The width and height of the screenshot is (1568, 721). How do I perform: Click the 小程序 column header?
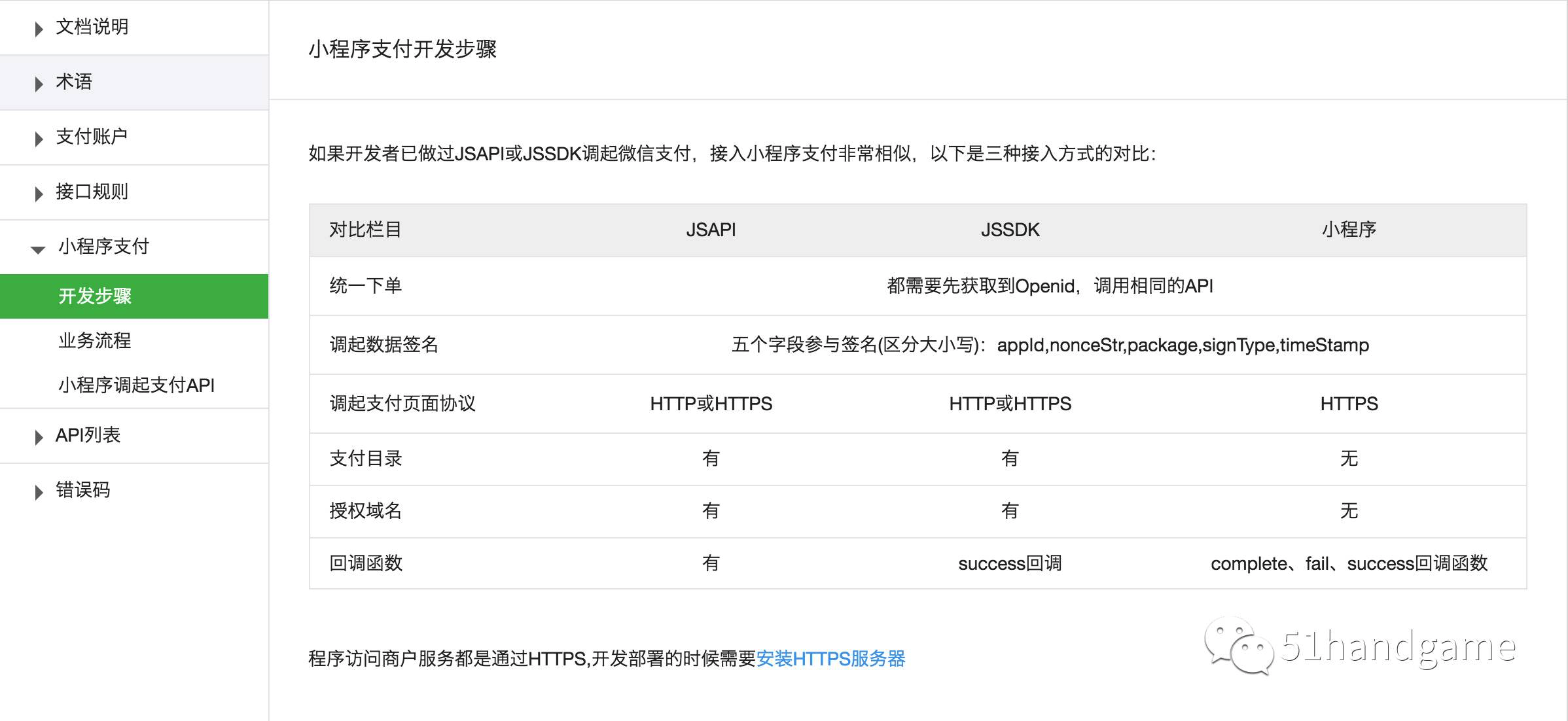pyautogui.click(x=1349, y=230)
